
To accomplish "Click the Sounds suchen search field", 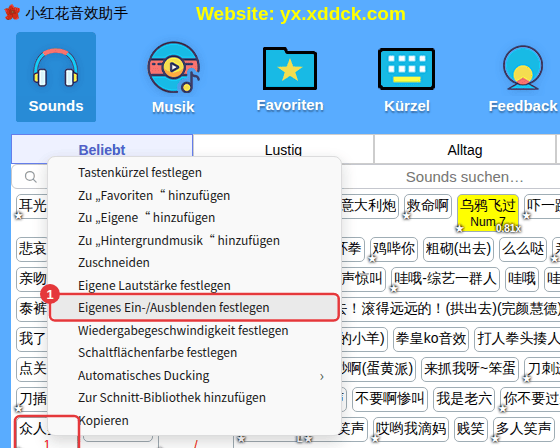I will point(464,177).
